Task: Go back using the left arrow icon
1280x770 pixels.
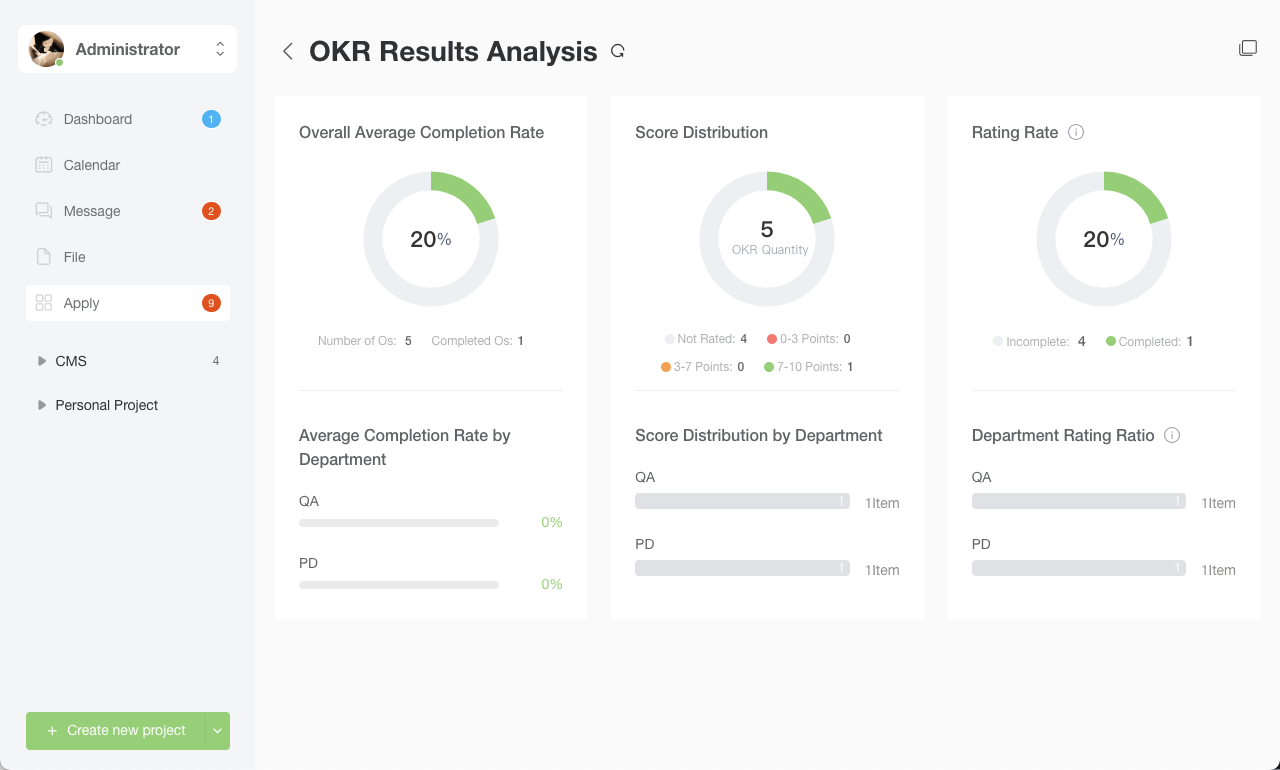Action: pyautogui.click(x=288, y=52)
